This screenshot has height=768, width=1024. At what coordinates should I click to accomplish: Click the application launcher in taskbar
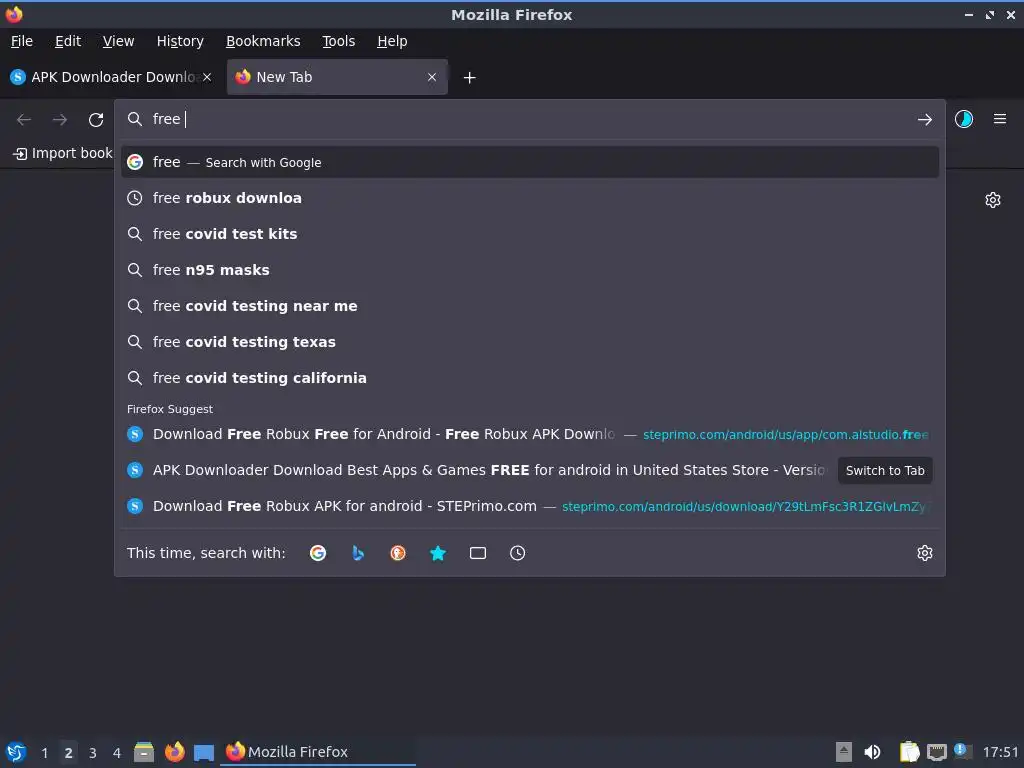point(16,752)
